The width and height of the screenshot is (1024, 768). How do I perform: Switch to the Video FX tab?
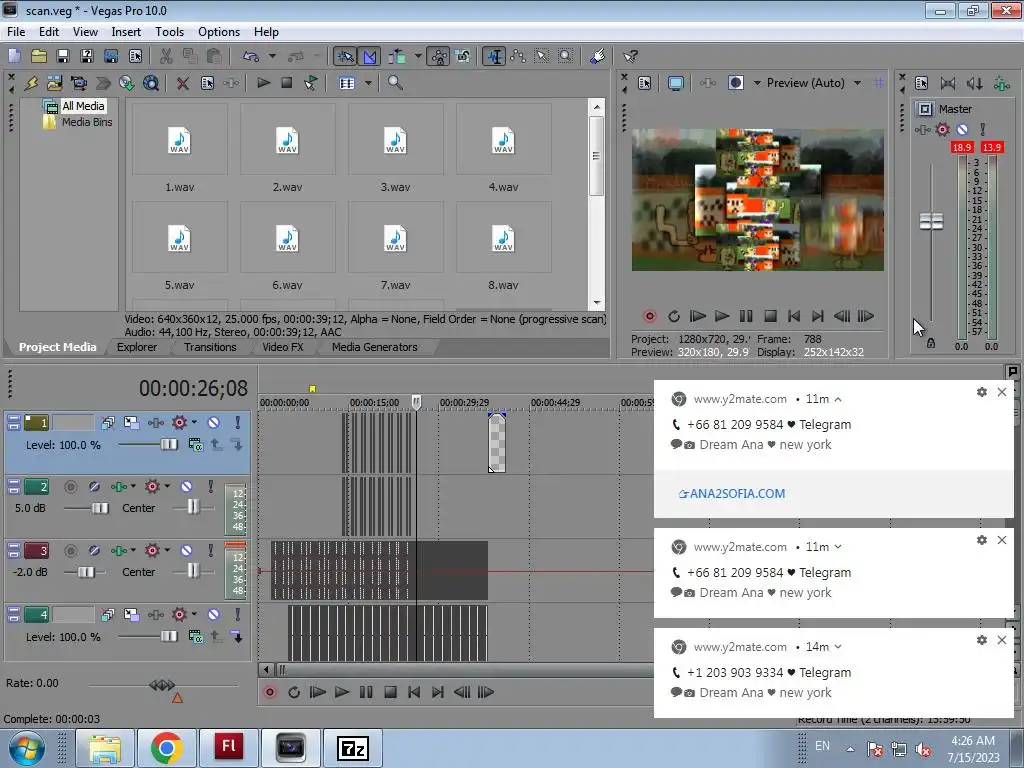coord(283,347)
